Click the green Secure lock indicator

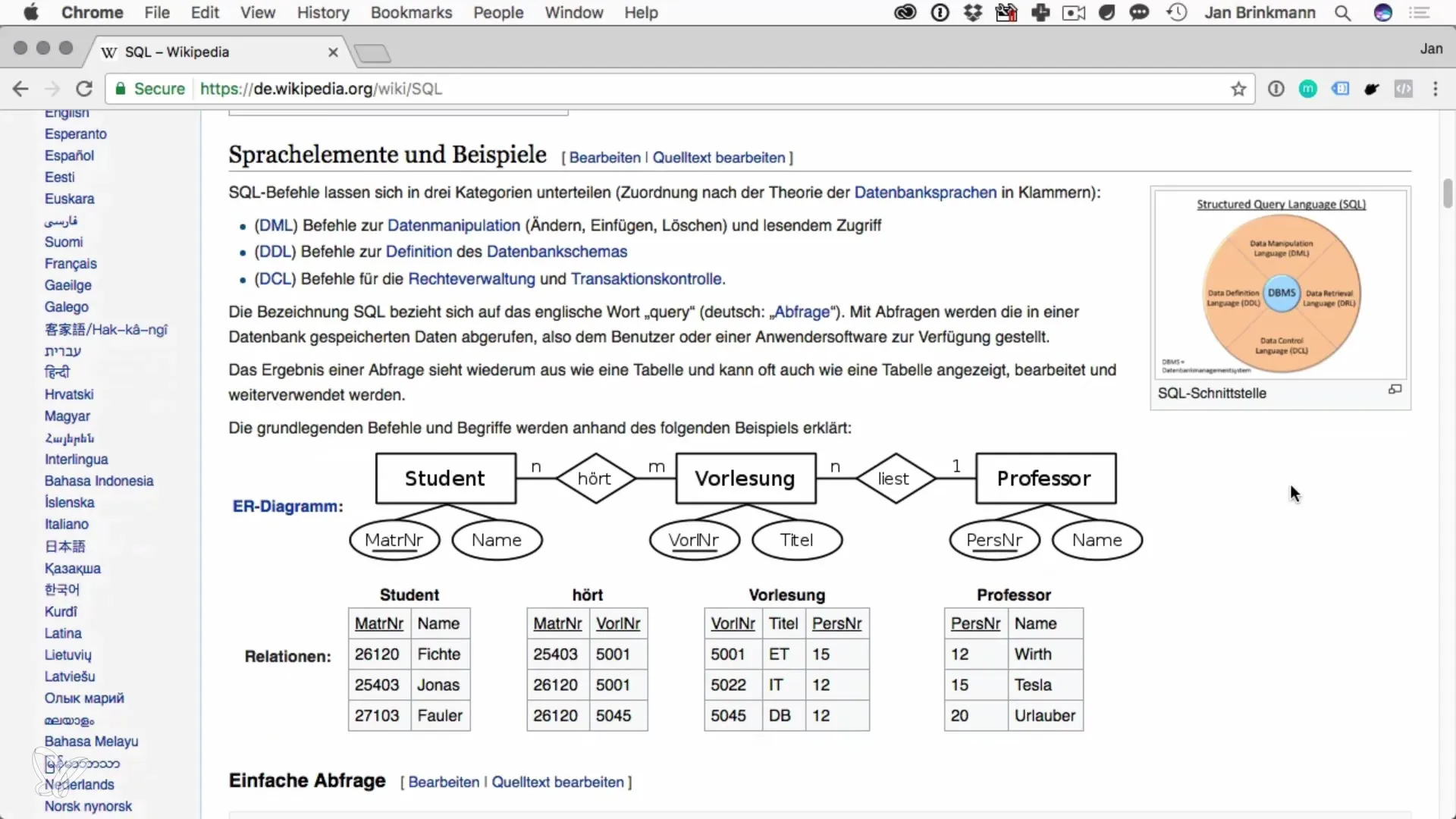149,89
